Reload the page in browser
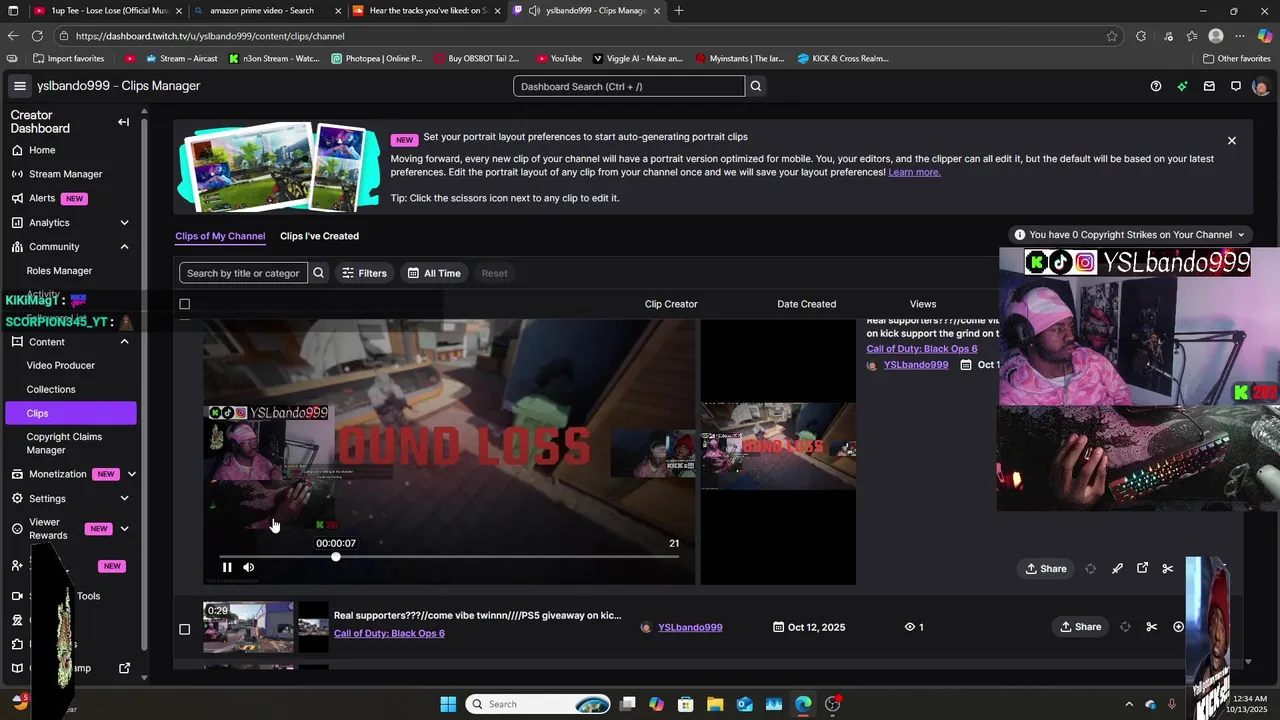The height and width of the screenshot is (720, 1280). click(x=37, y=36)
